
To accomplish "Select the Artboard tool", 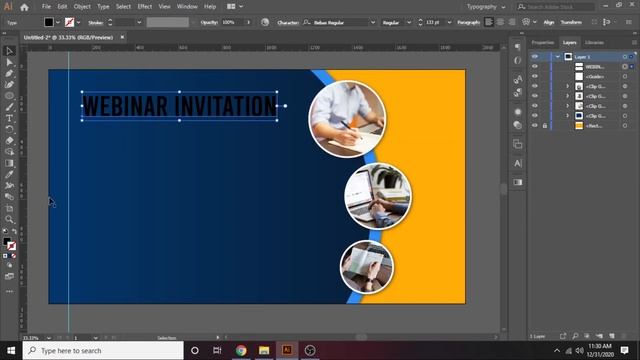I will (x=9, y=208).
